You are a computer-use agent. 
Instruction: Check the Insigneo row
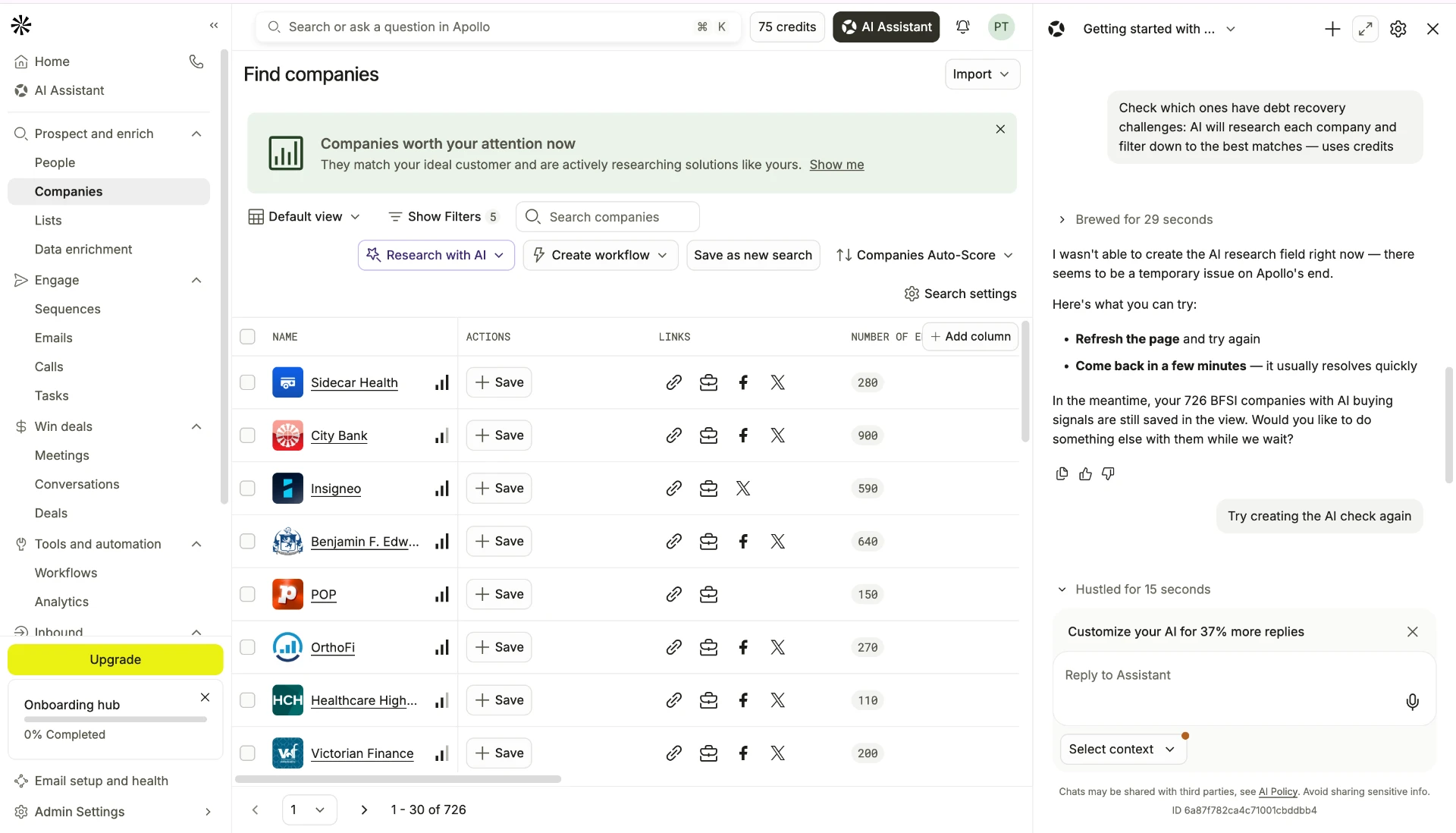pyautogui.click(x=247, y=489)
